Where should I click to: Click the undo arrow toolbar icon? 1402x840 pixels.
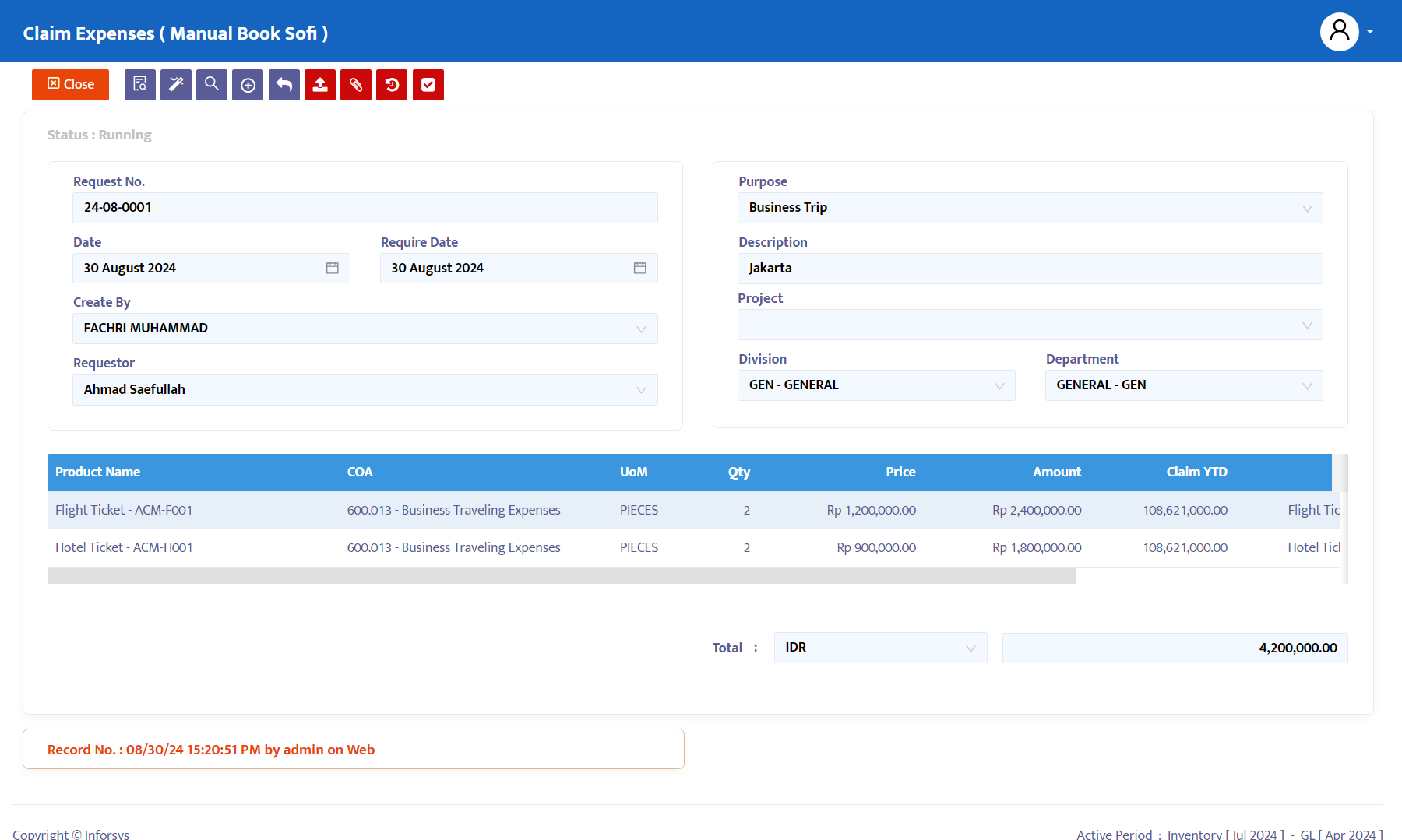[x=284, y=85]
